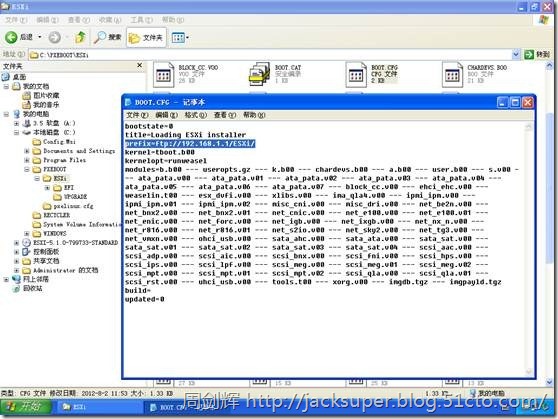Screen dimensions: 558x419
Task: Select the 3.5 软盘 (A:) floppy drive icon
Action: pyautogui.click(x=26, y=123)
